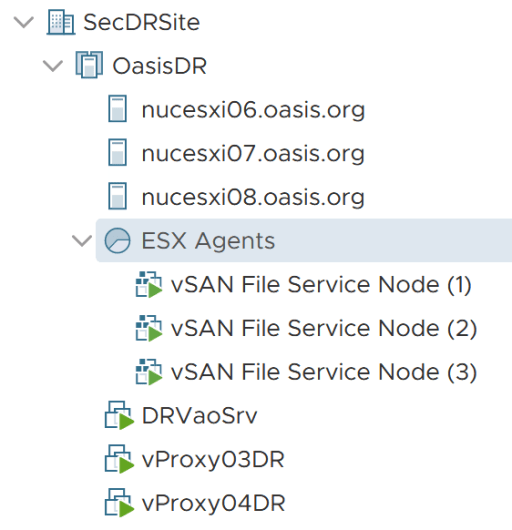Select the vProxy03DR virtual machine
Viewport: 512px width, 530px height.
click(213, 460)
